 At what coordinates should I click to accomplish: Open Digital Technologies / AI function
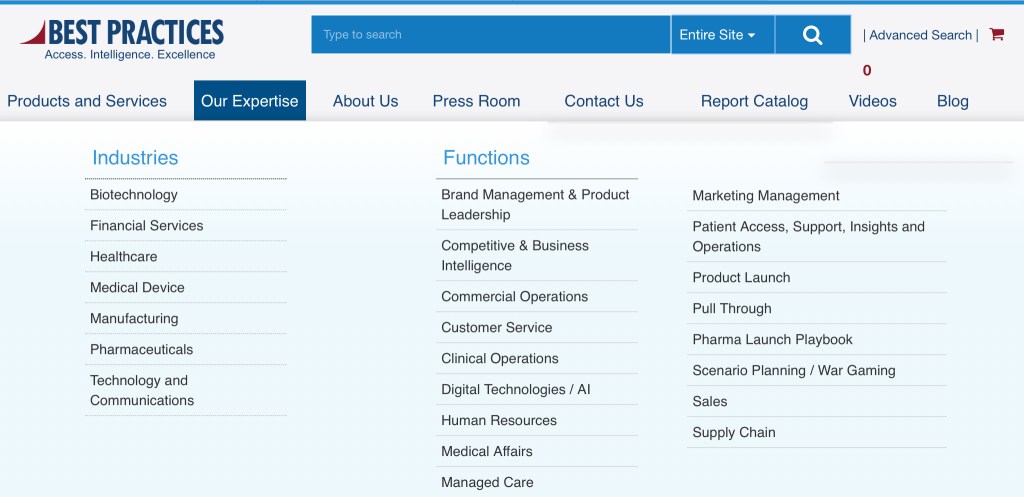515,390
